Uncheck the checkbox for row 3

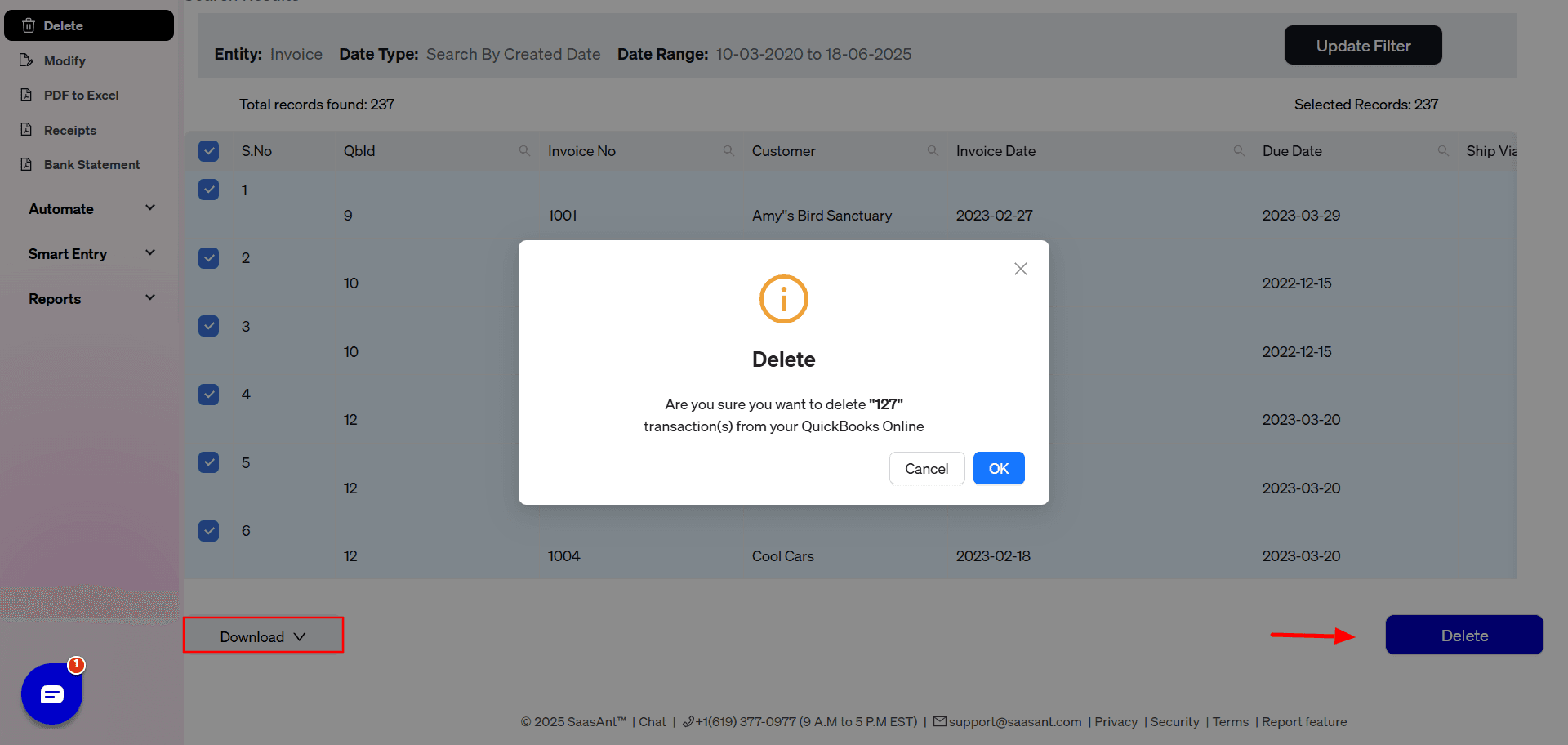coord(209,326)
